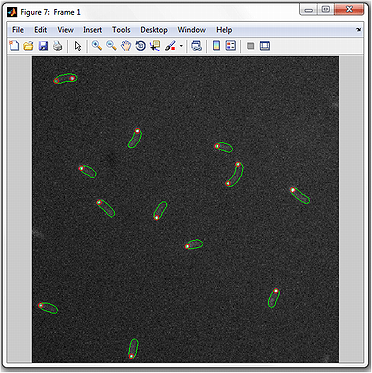
Task: Open the Tools menu
Action: 121,30
